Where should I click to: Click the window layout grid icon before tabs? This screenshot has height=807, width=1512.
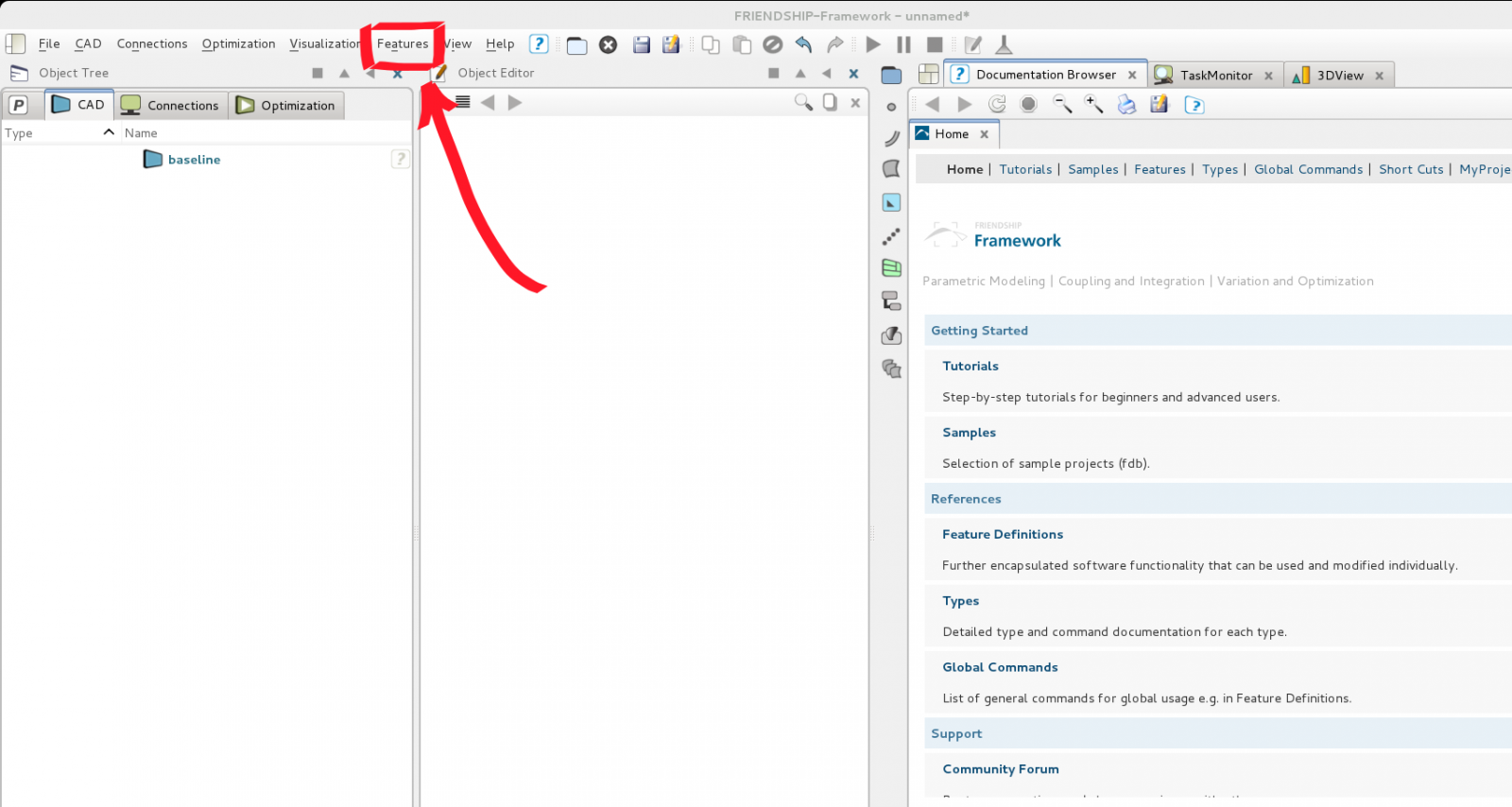929,74
